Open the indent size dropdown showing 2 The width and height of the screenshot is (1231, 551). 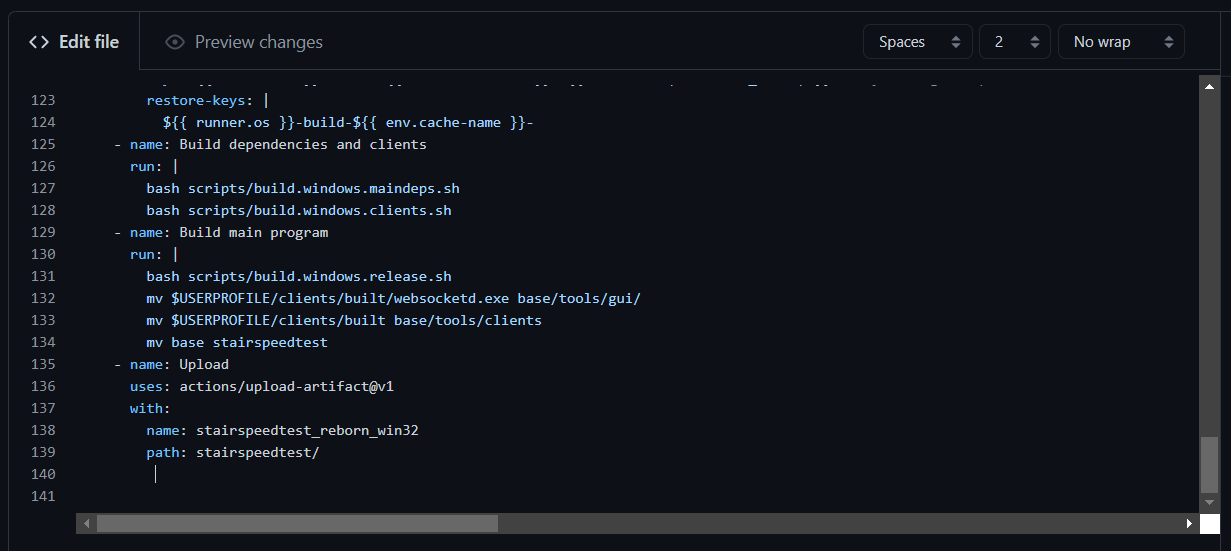coord(1015,42)
